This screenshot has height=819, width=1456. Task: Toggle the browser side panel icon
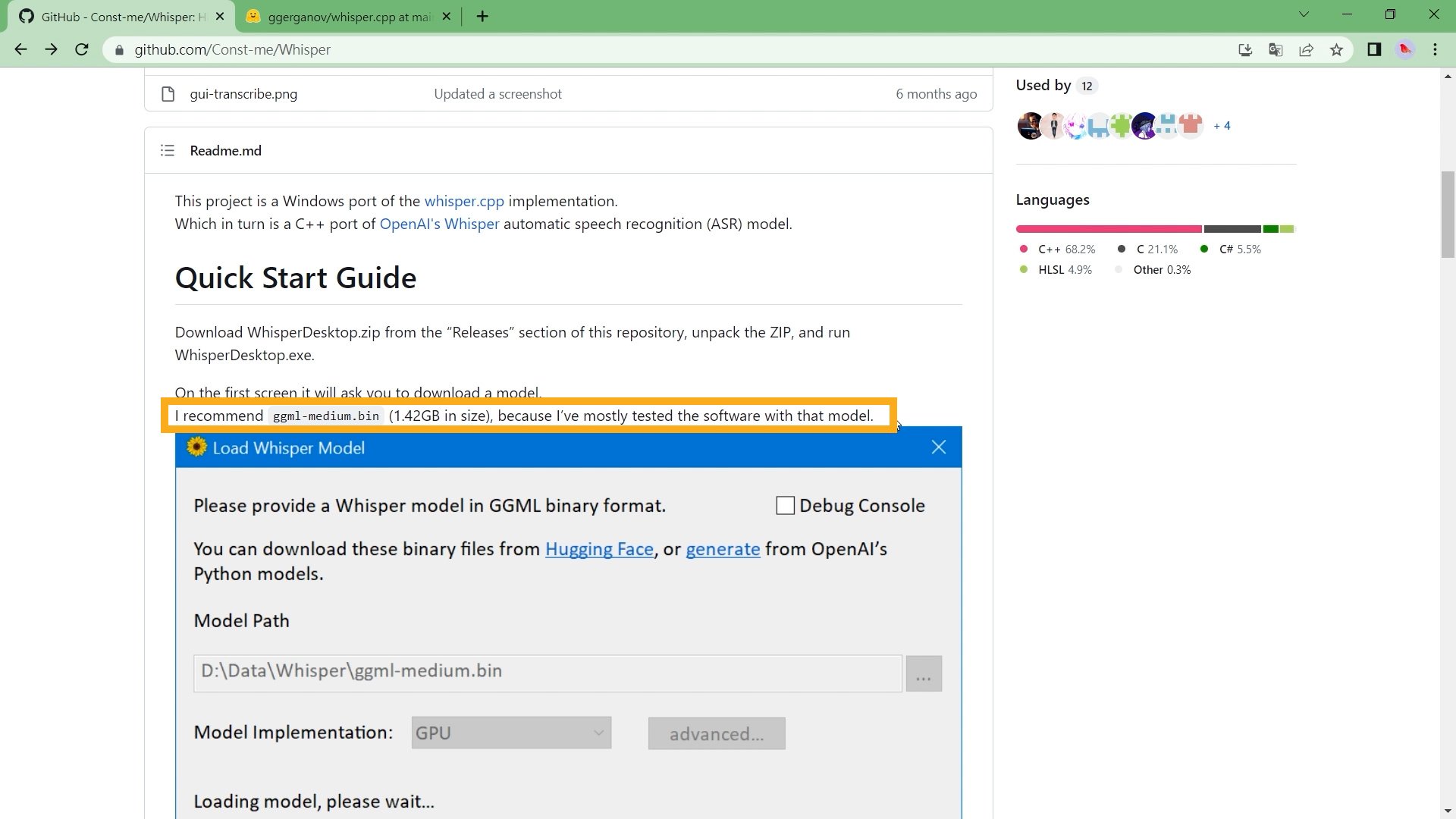pyautogui.click(x=1374, y=49)
